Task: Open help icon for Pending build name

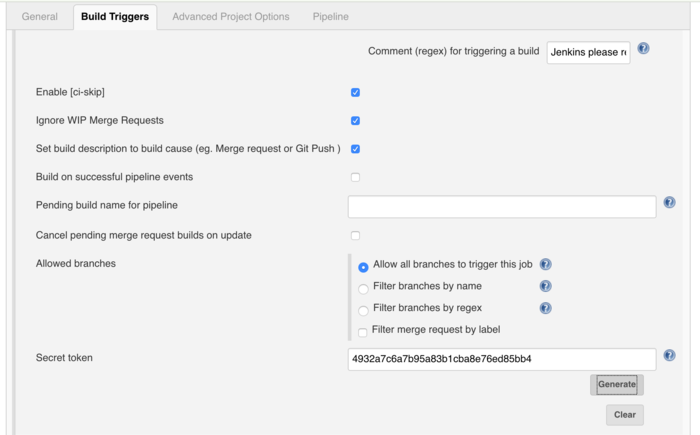Action: tap(669, 202)
